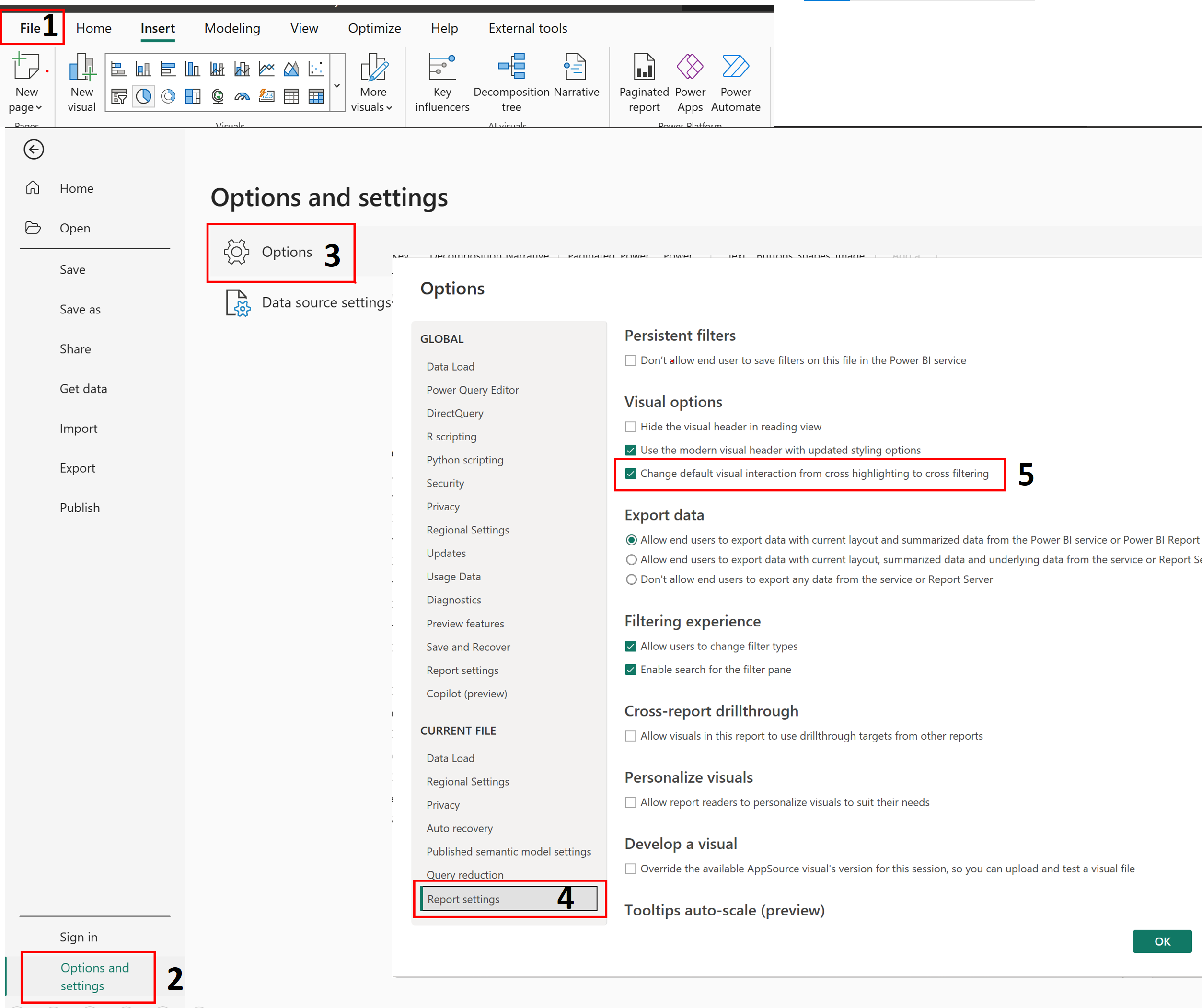Switch to the Modeling ribbon tab

[232, 28]
